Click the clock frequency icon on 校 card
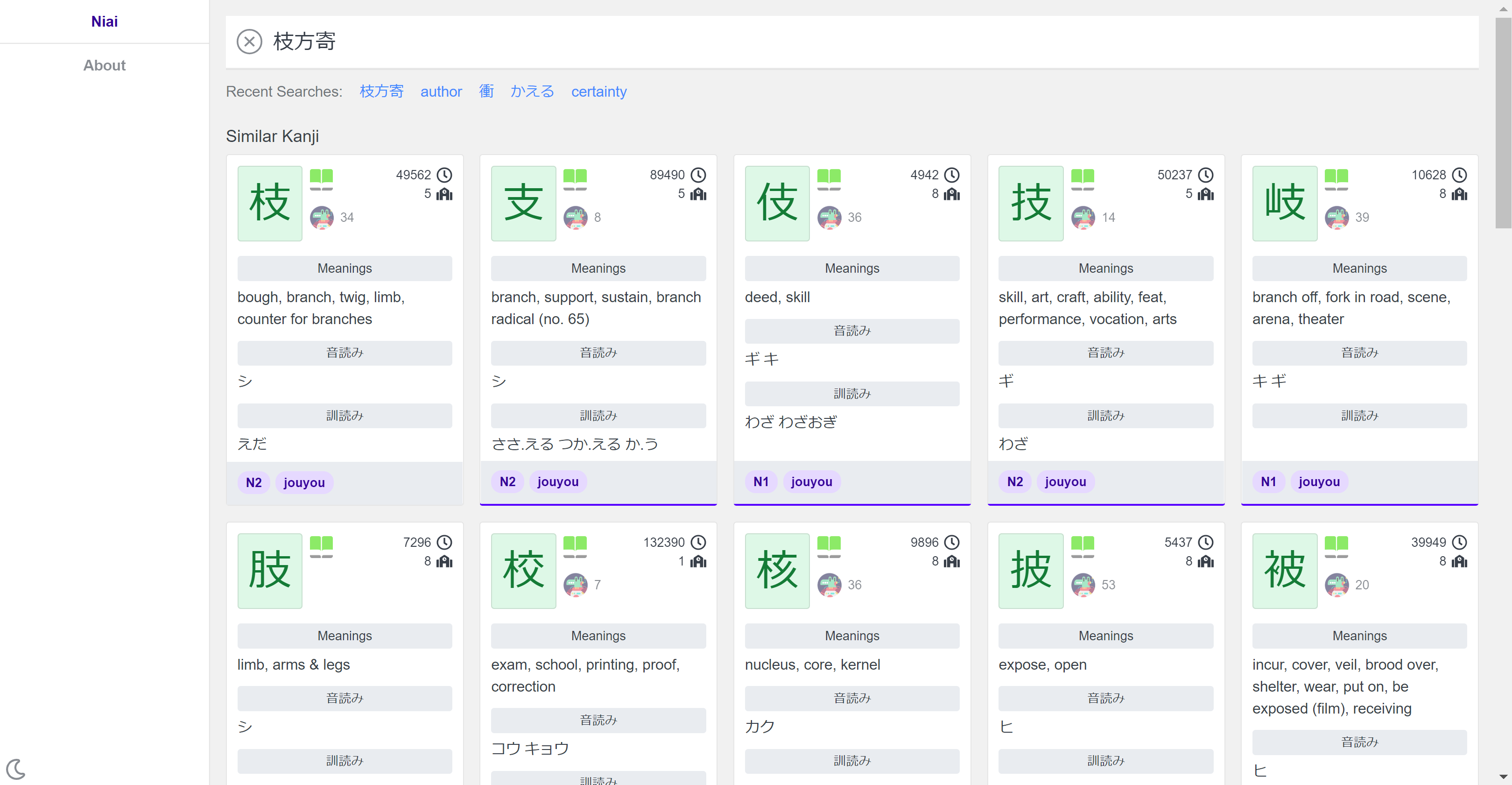Viewport: 1512px width, 785px height. coord(698,542)
